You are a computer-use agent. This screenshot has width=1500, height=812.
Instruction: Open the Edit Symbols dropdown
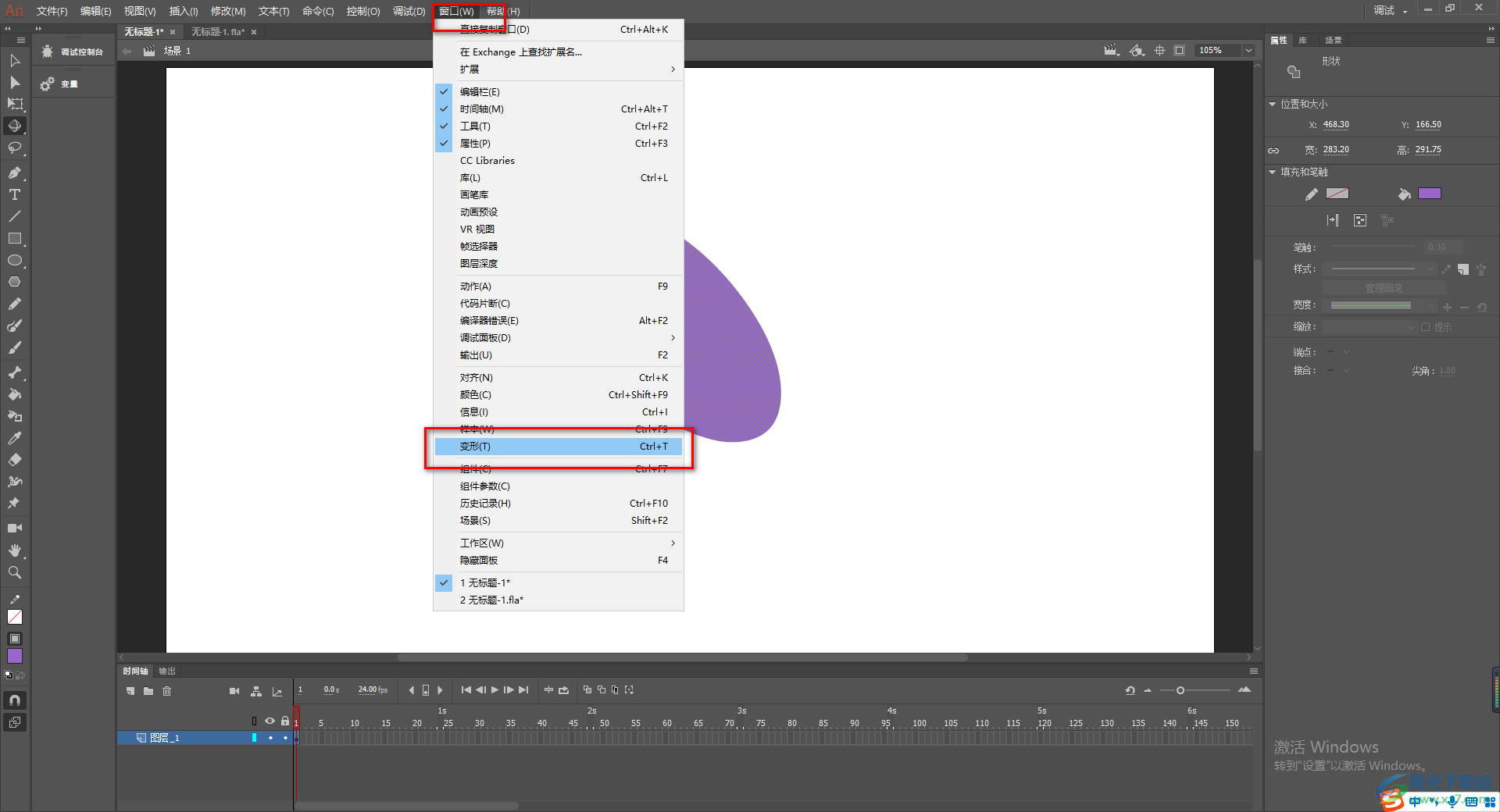[x=1137, y=51]
